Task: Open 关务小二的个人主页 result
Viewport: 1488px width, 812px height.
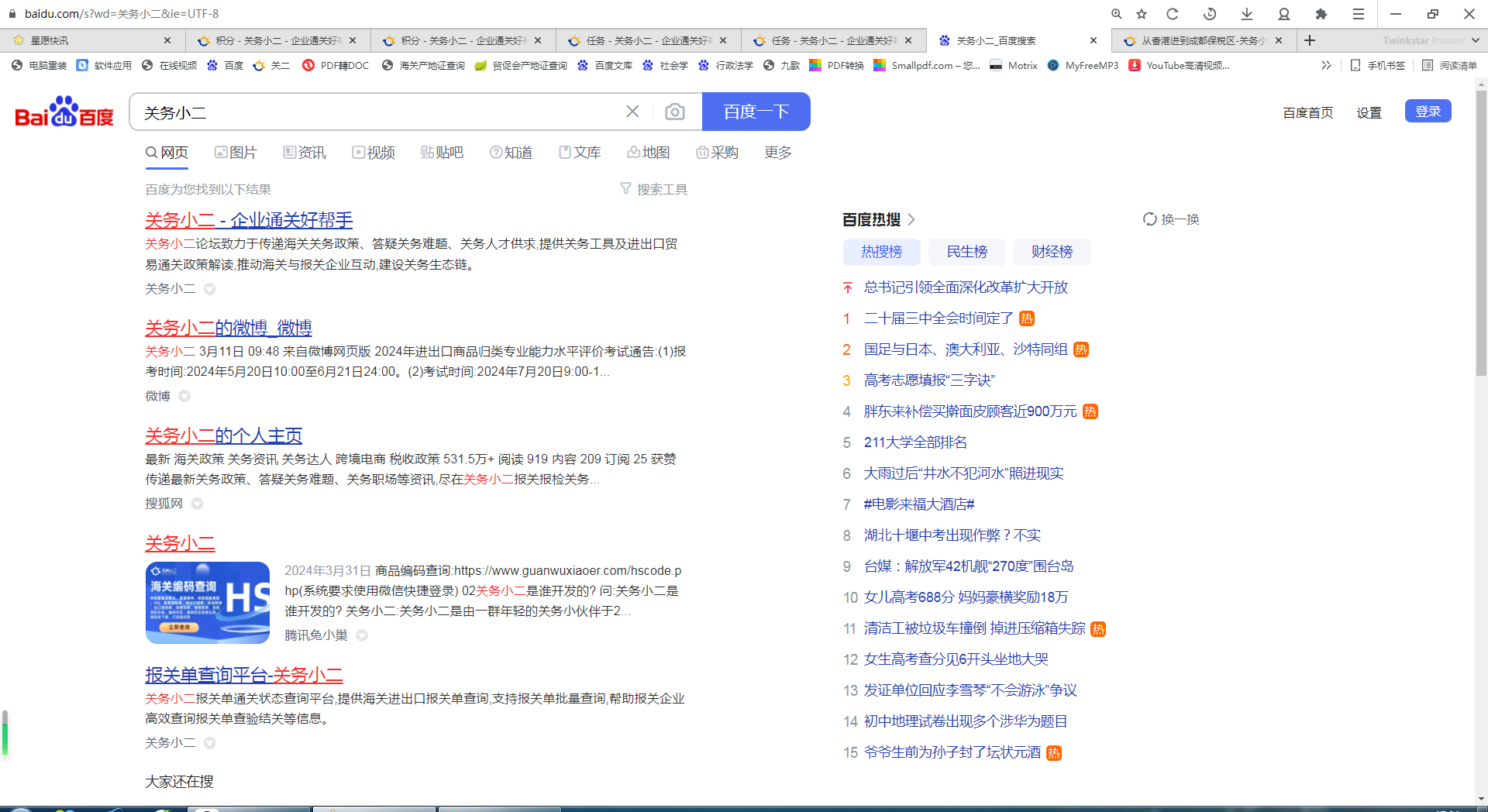Action: click(x=224, y=435)
